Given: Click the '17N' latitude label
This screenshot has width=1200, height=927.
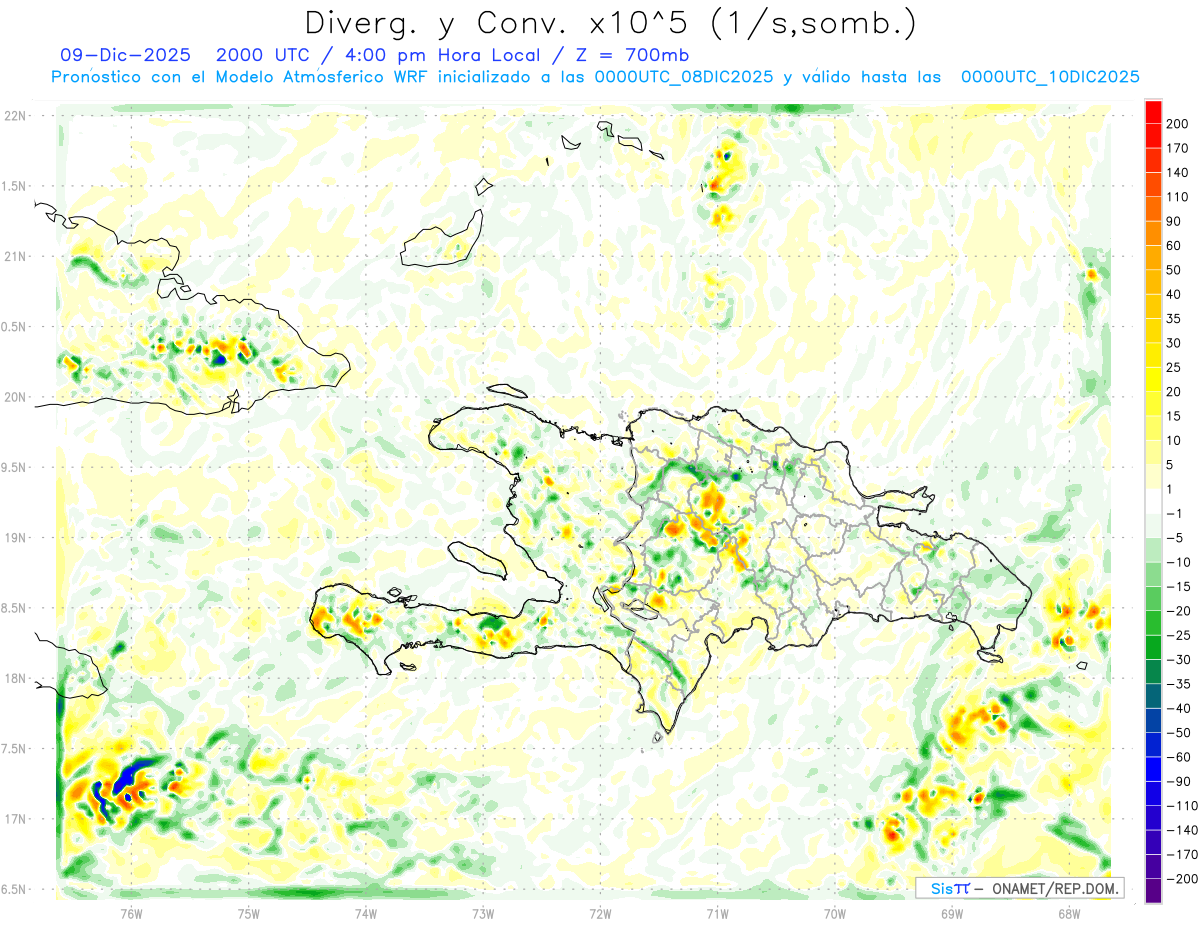Looking at the screenshot, I should [x=16, y=819].
